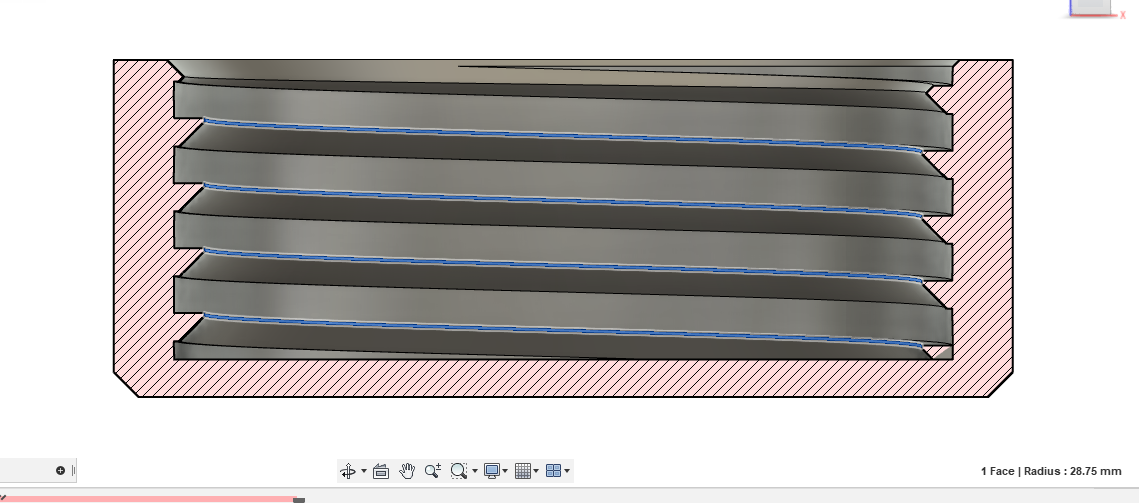This screenshot has height=503, width=1139.
Task: Activate the Look At tool
Action: tap(381, 471)
